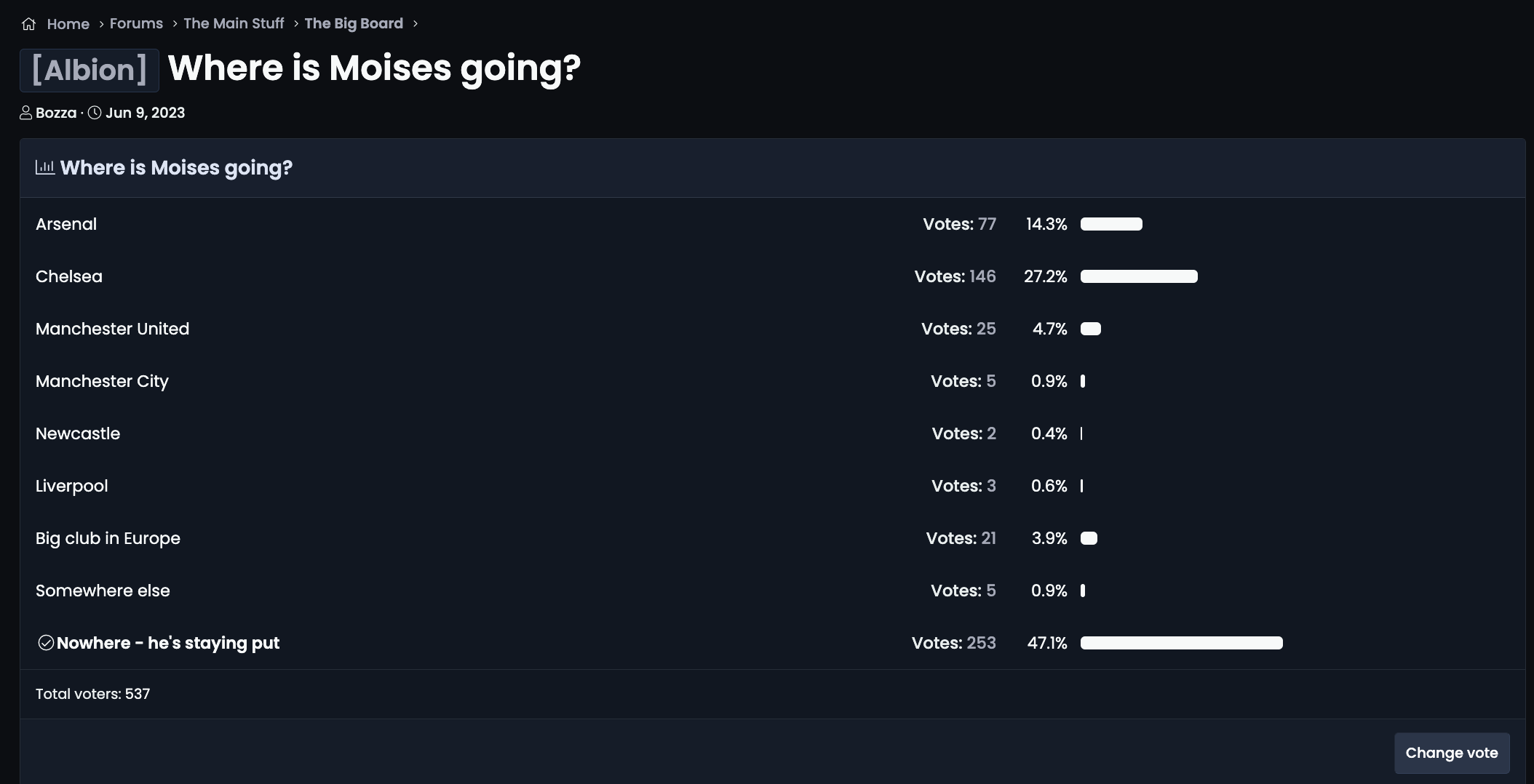
Task: Click the Home house icon in breadcrumb
Action: (28, 24)
